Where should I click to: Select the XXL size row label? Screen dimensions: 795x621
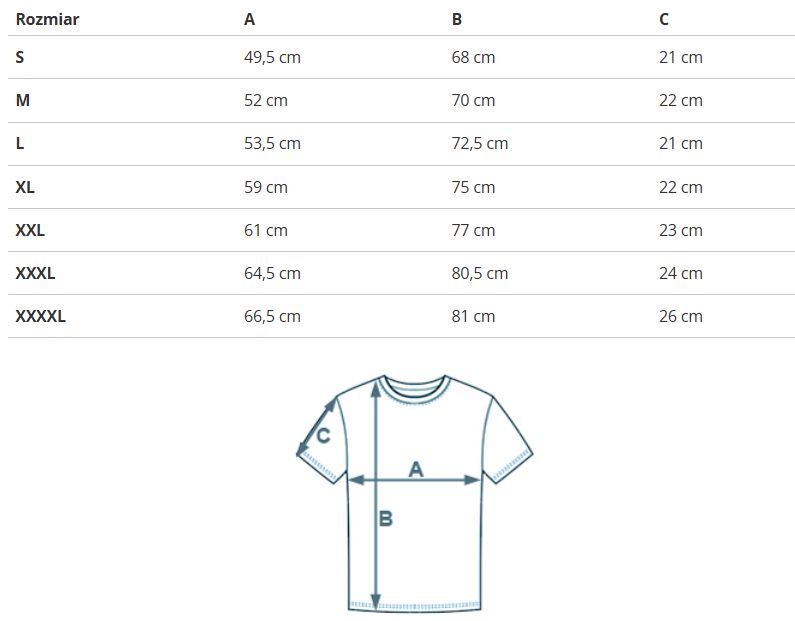coord(30,230)
